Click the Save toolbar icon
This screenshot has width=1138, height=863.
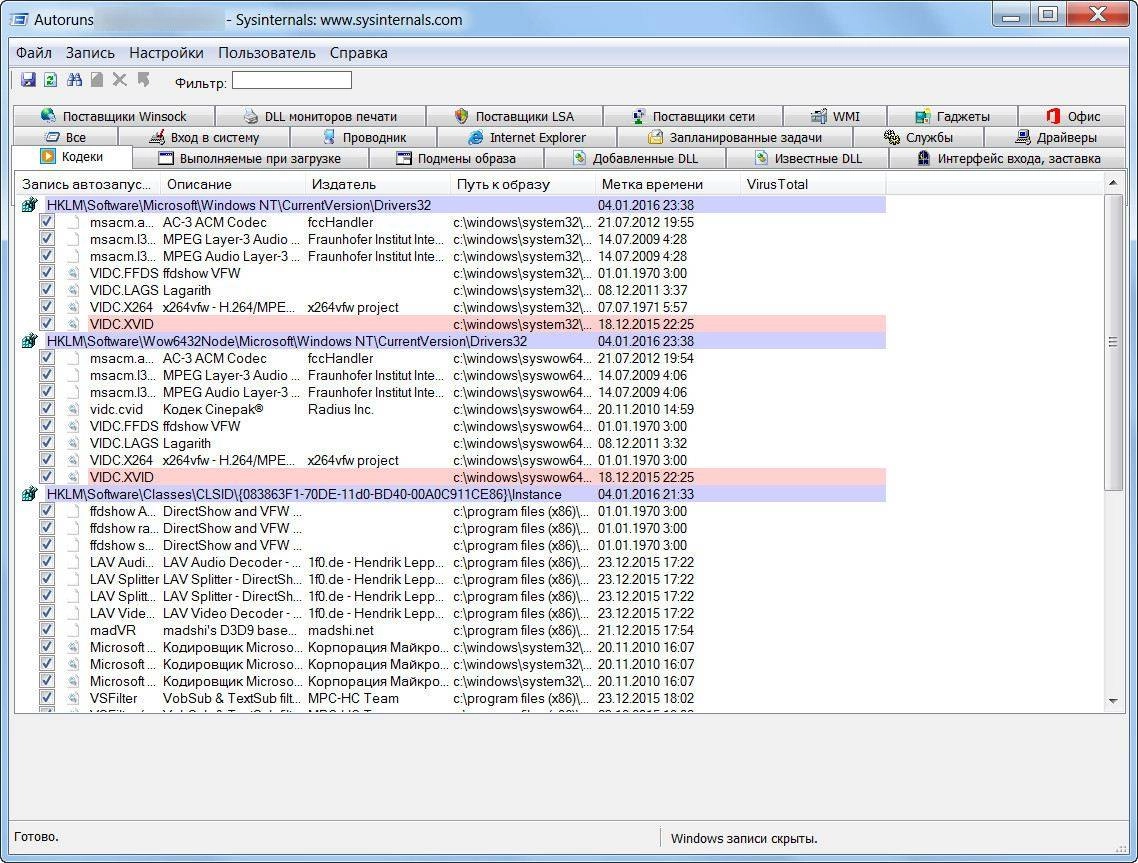[28, 80]
